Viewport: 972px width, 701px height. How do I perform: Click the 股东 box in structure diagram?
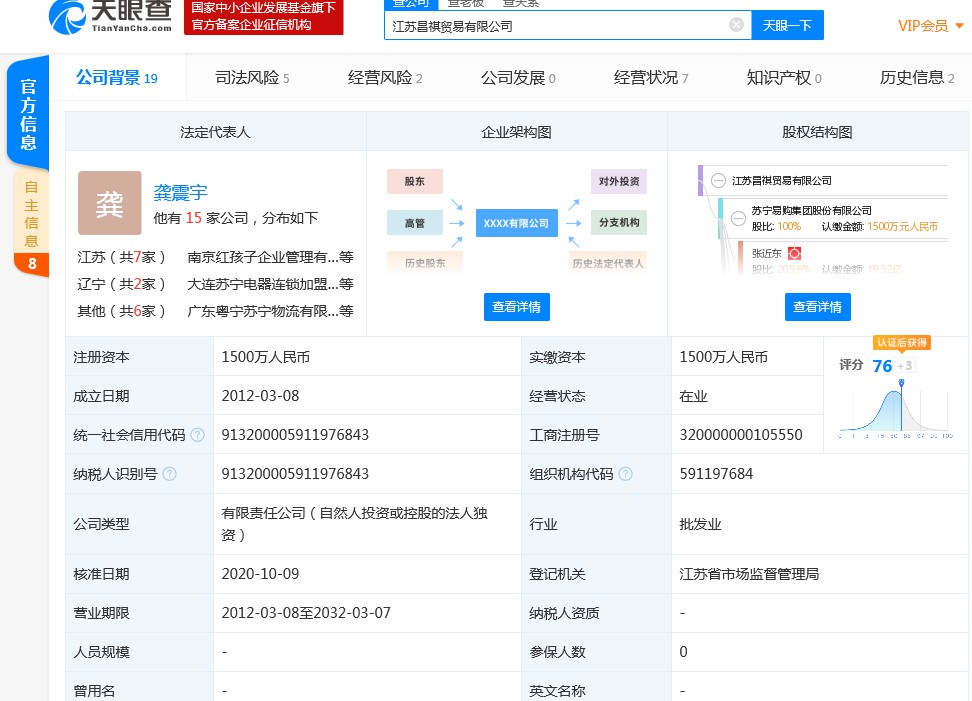tap(415, 181)
